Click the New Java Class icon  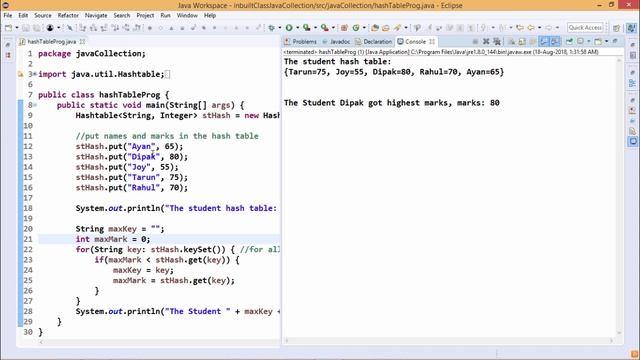[x=356, y=28]
